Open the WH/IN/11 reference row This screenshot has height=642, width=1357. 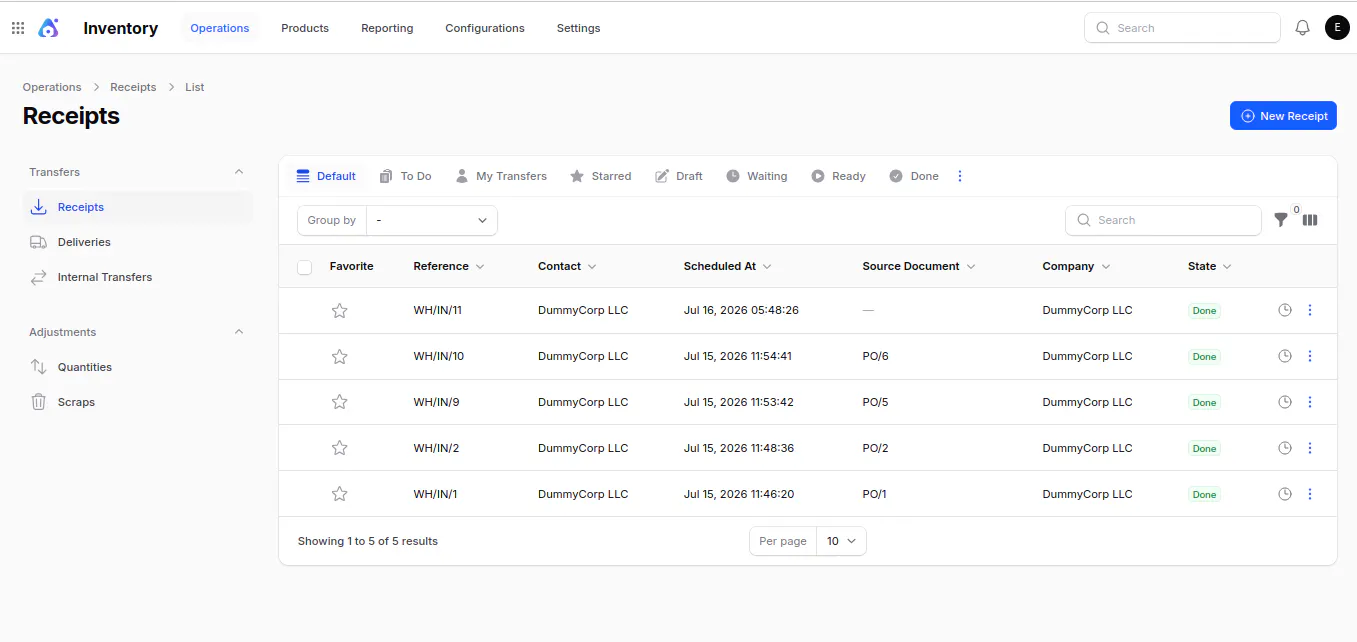(437, 310)
